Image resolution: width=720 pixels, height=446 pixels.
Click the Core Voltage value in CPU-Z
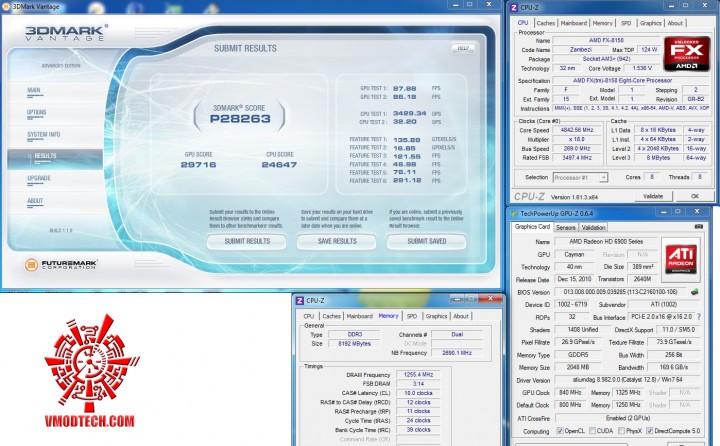[642, 68]
